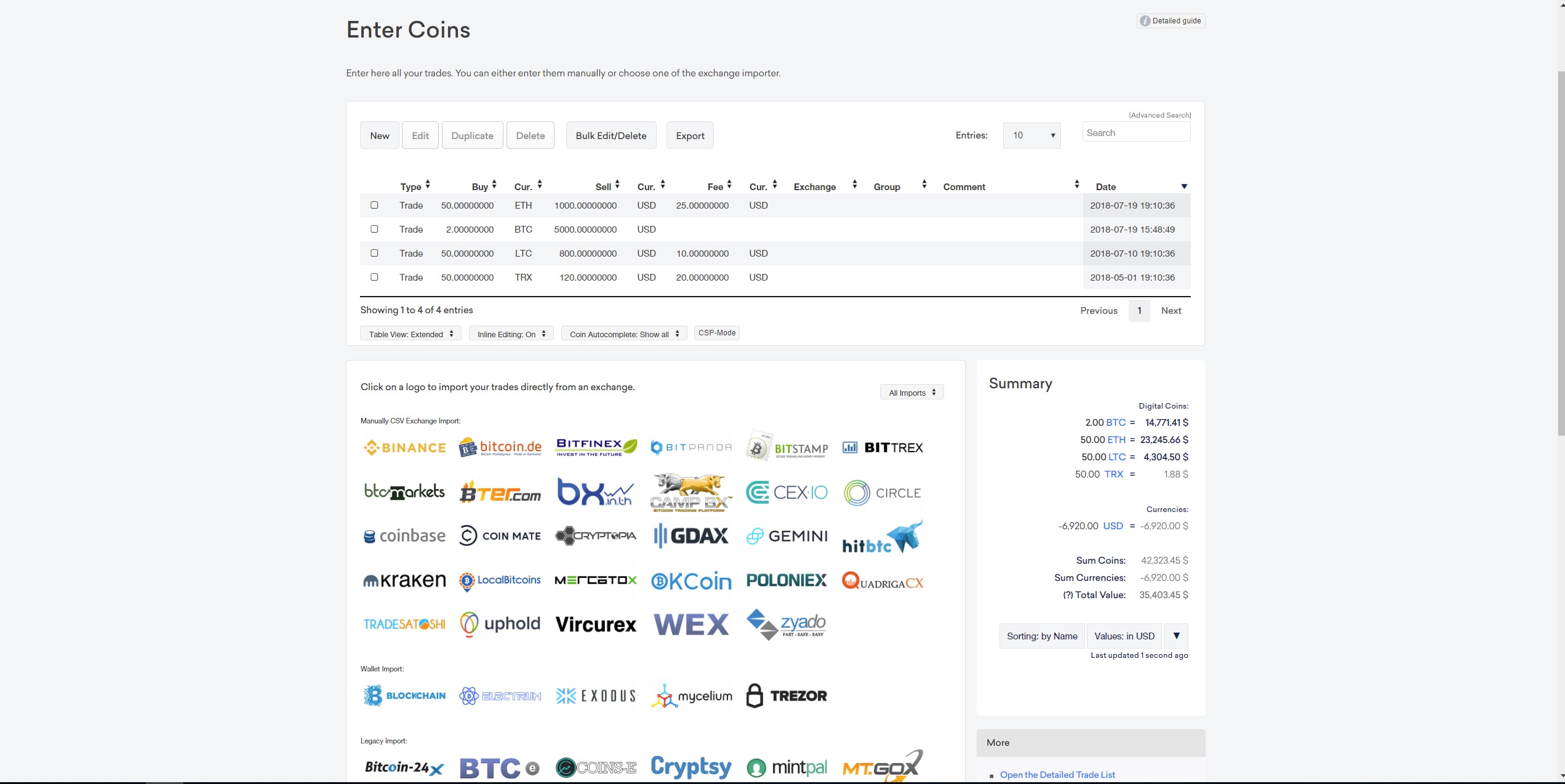Open the Inline Editing: On dropdown
The width and height of the screenshot is (1565, 784).
(511, 334)
